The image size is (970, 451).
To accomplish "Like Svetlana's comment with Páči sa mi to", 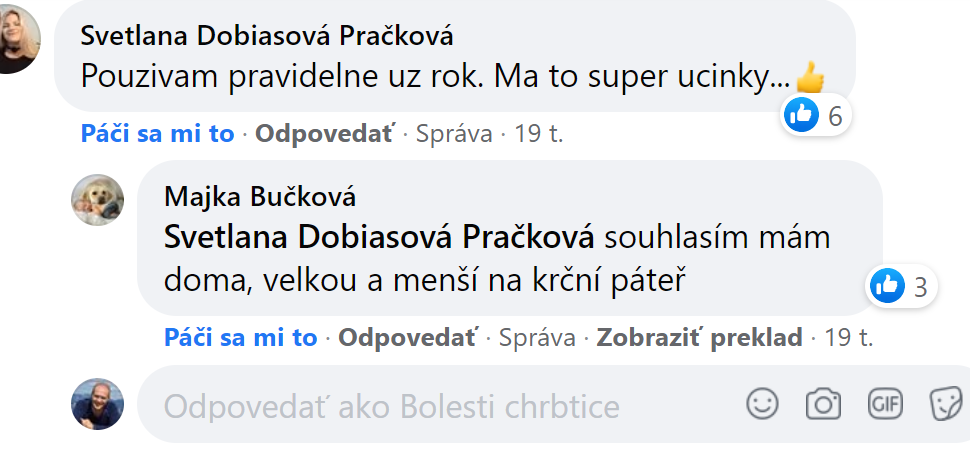I will (x=157, y=134).
